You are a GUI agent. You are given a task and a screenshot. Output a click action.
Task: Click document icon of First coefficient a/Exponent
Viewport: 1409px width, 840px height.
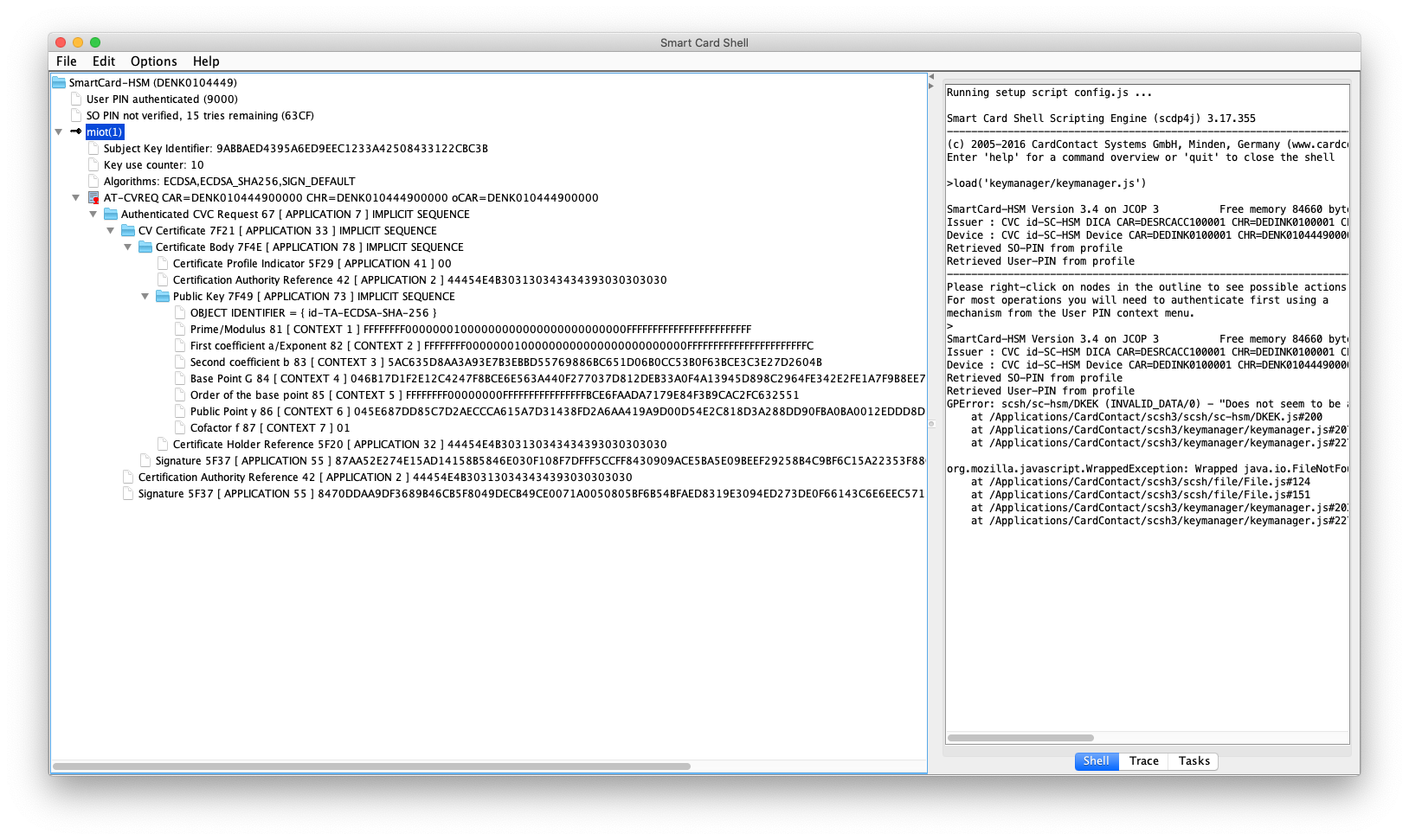tap(180, 345)
